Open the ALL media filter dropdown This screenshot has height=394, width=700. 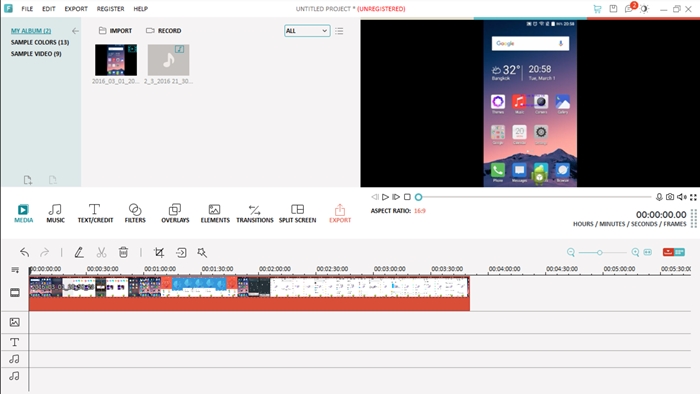(x=307, y=31)
